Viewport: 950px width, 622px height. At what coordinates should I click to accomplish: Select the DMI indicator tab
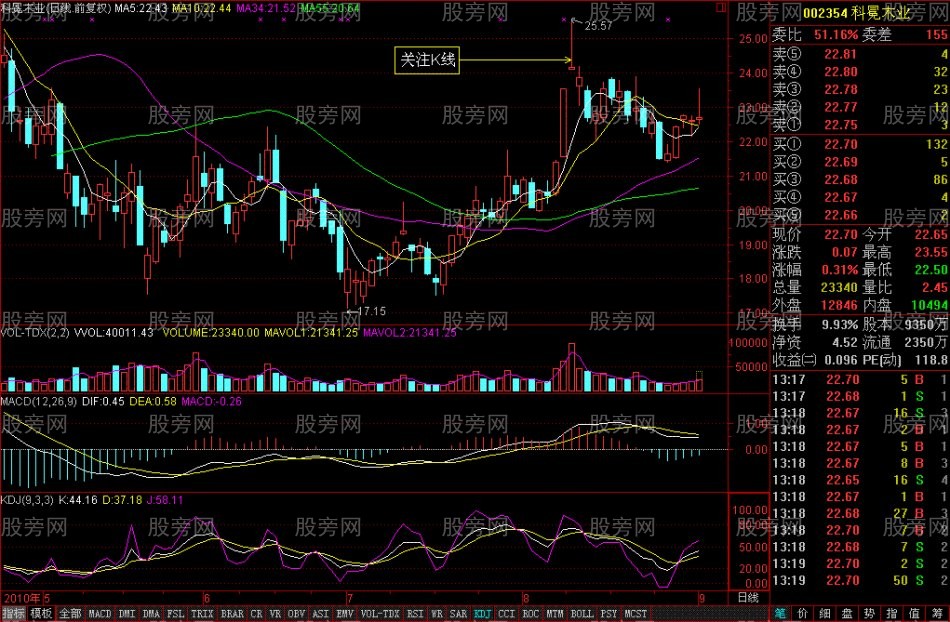point(127,614)
